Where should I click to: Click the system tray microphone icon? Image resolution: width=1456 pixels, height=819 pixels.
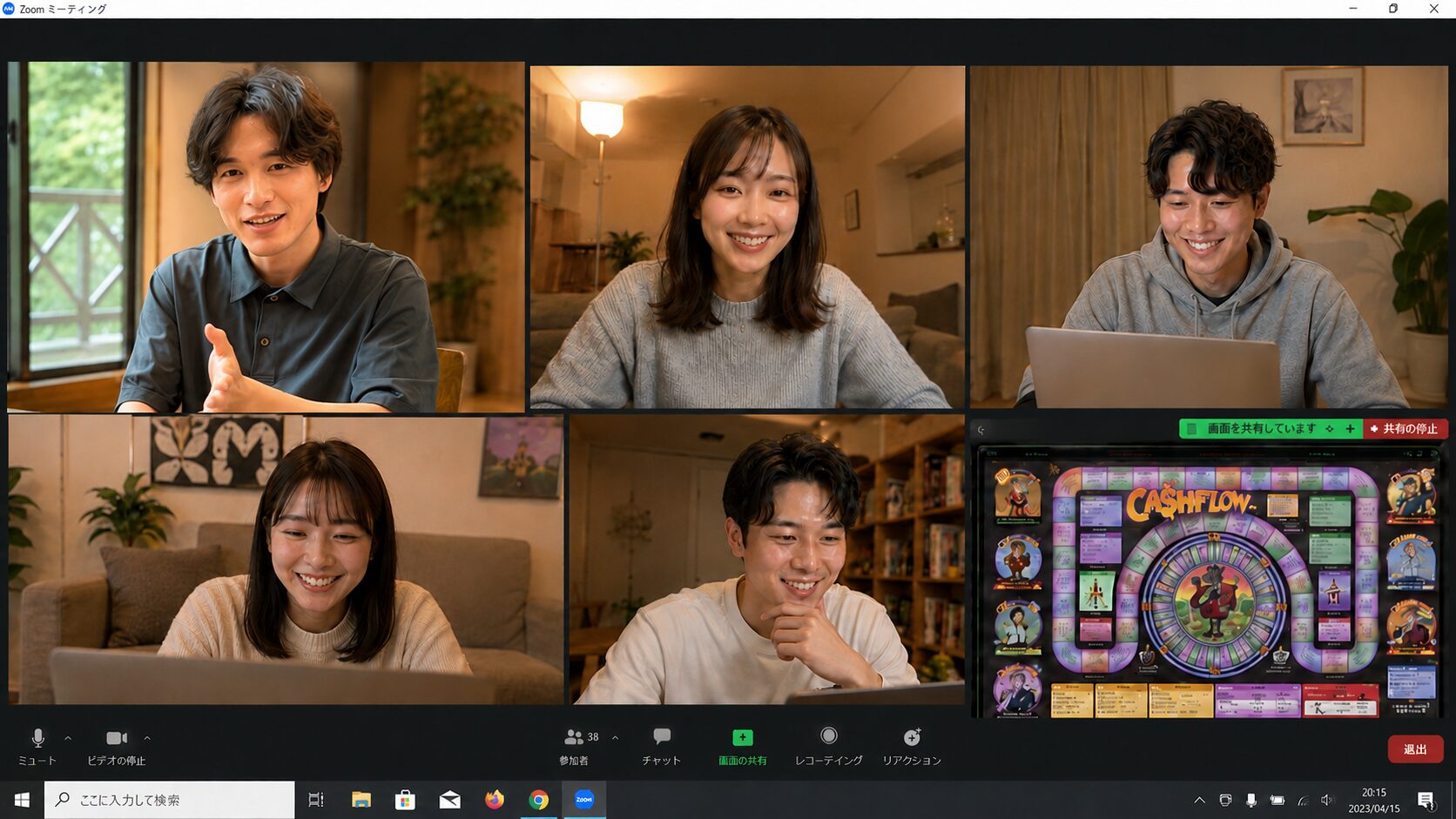(x=1250, y=800)
